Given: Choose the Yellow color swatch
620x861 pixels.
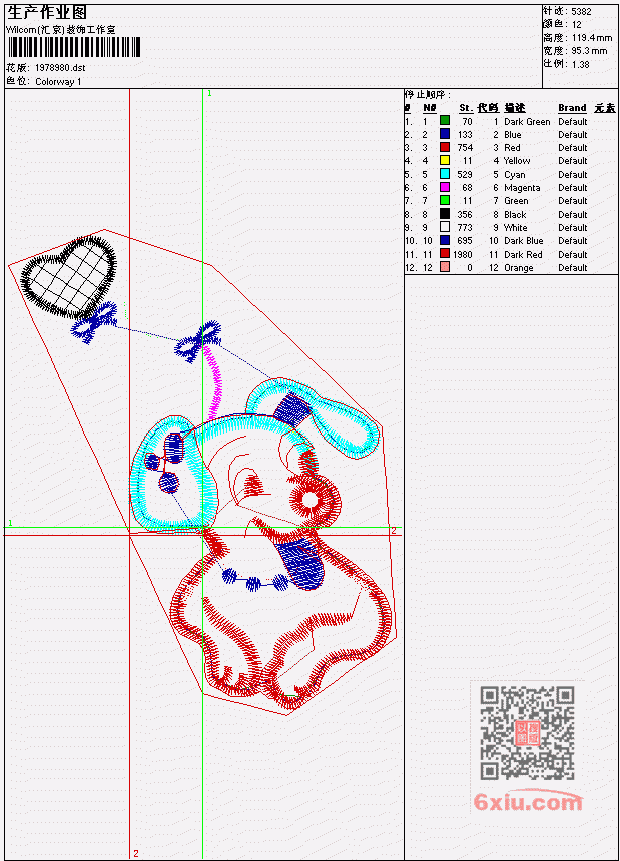Looking at the screenshot, I should point(445,160).
